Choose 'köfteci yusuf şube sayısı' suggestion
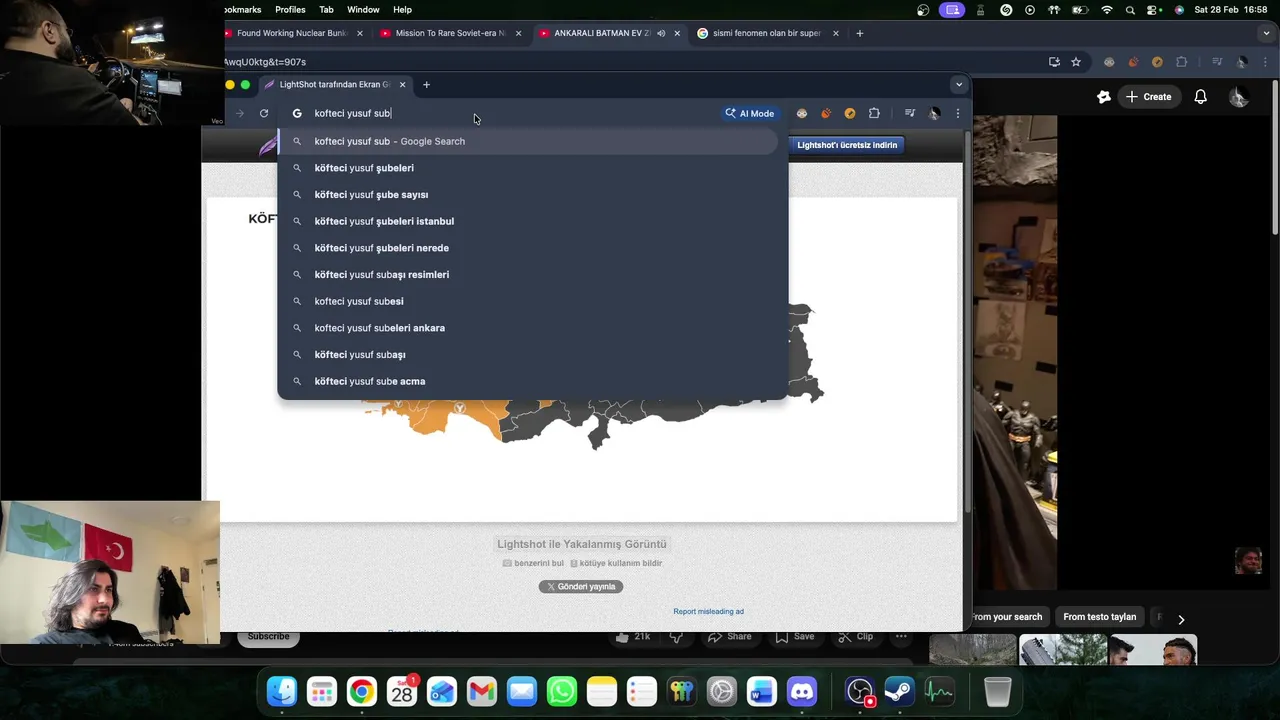 (532, 195)
